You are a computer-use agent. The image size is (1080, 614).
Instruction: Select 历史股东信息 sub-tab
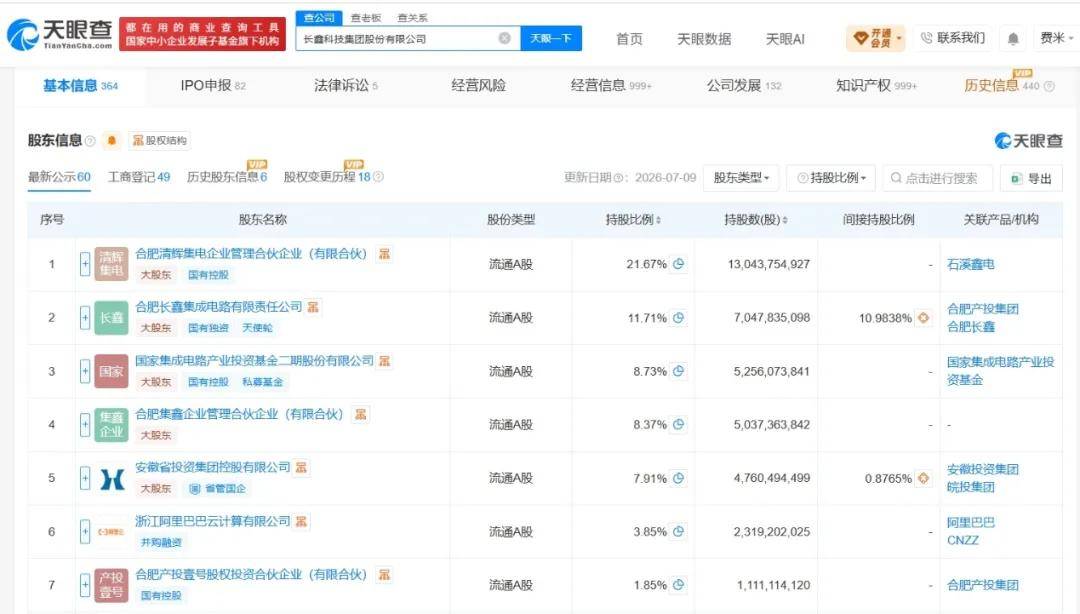pos(227,177)
